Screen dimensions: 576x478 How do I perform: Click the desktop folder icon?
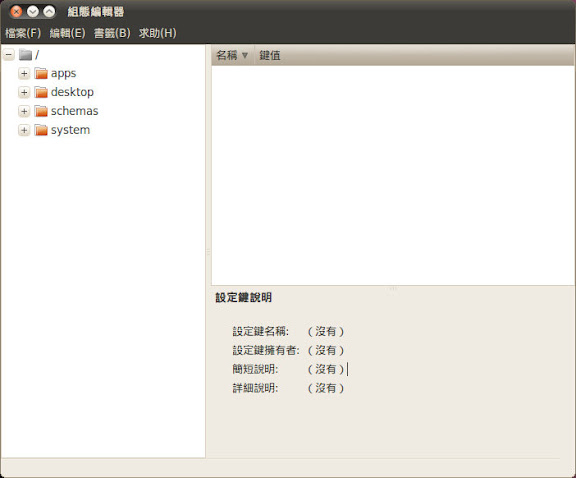[x=41, y=92]
